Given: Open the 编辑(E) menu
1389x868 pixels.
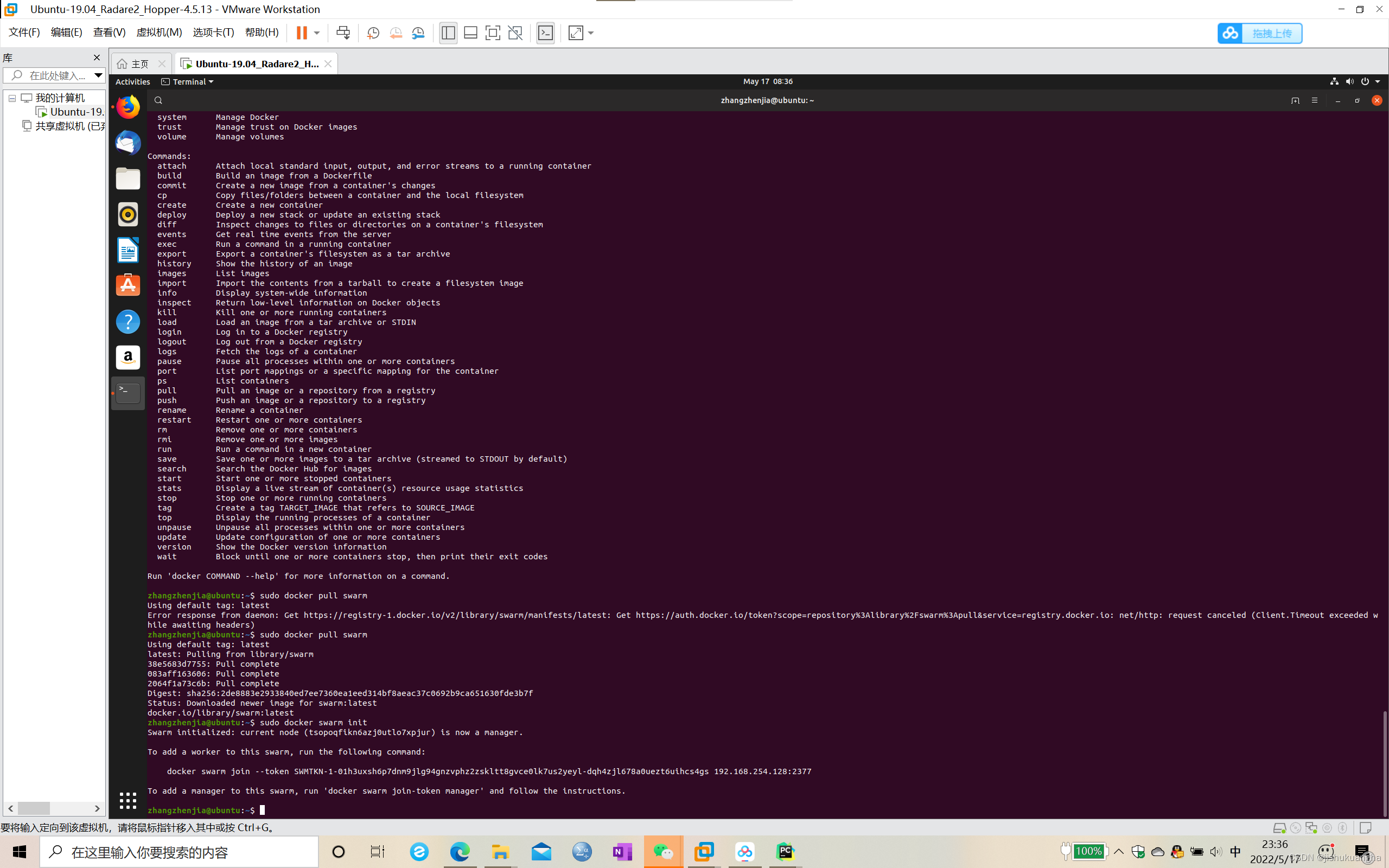Looking at the screenshot, I should click(67, 32).
